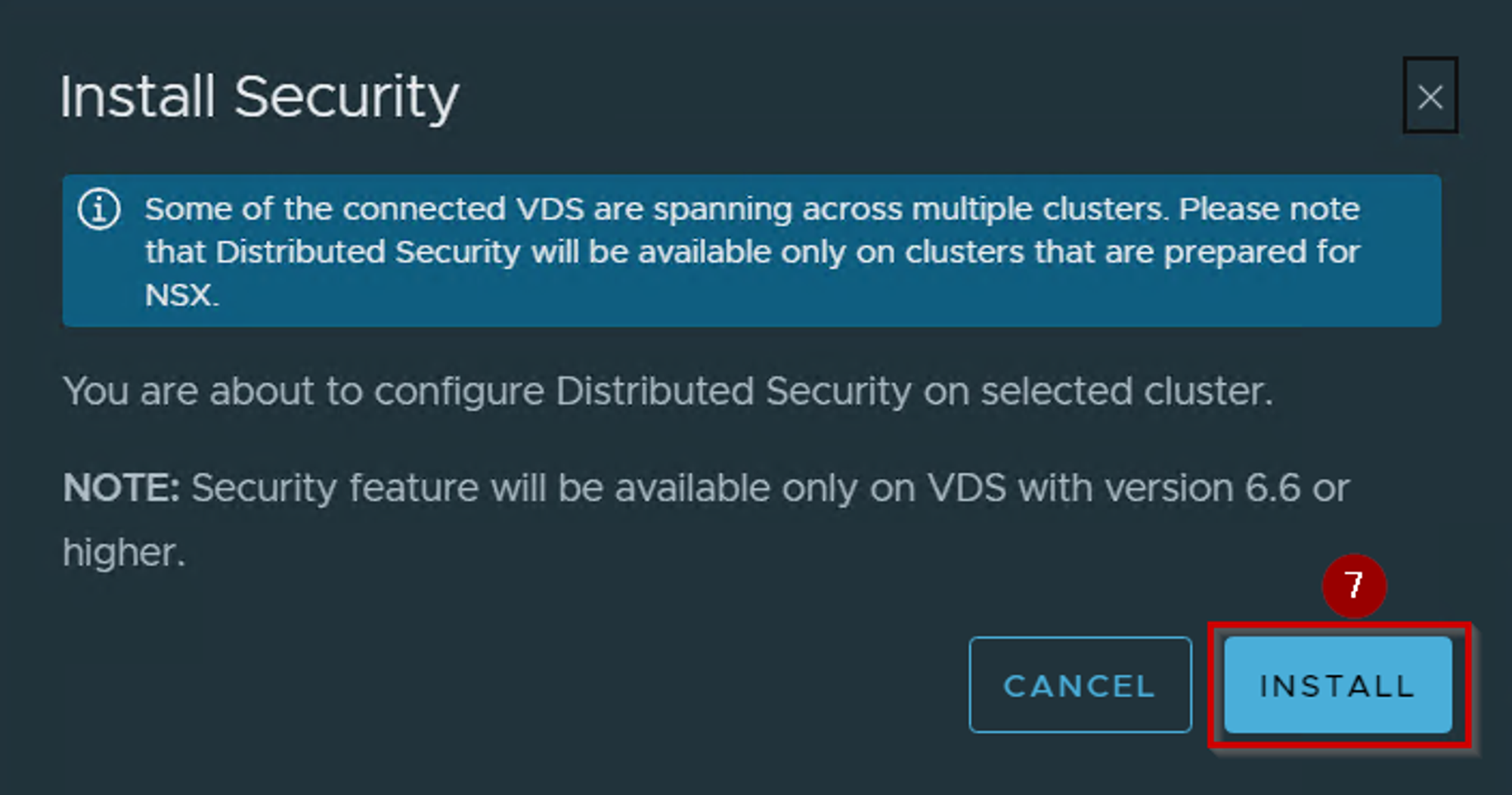The image size is (1512, 795).
Task: Click "Please note" in the info banner
Action: point(1269,209)
